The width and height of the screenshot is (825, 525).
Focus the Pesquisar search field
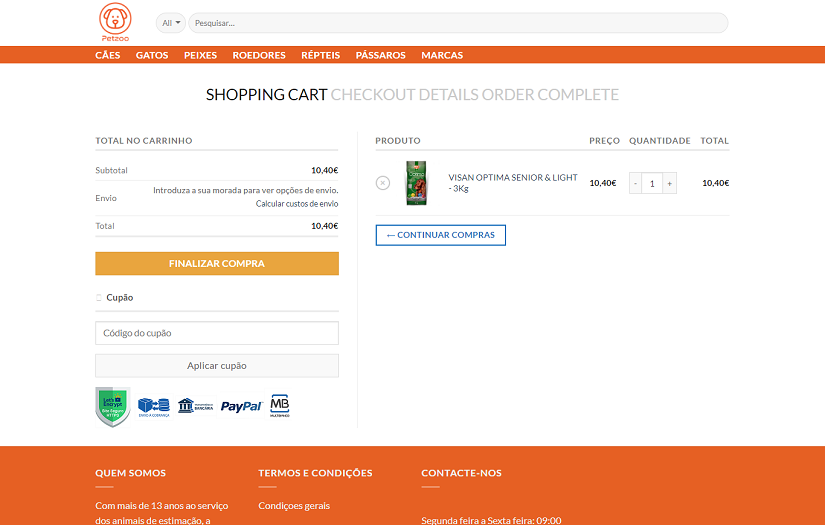pyautogui.click(x=458, y=23)
